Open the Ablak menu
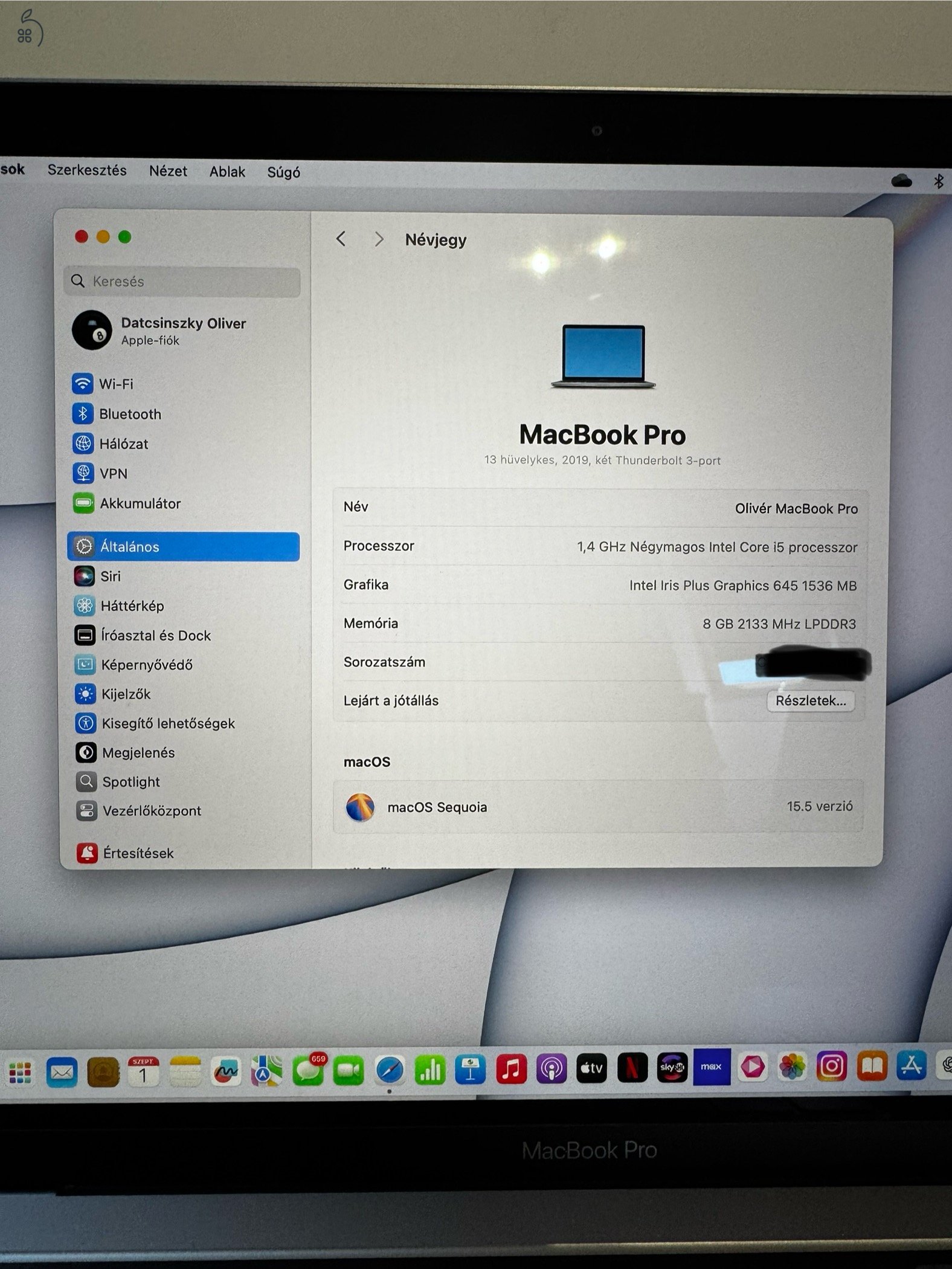 point(227,172)
